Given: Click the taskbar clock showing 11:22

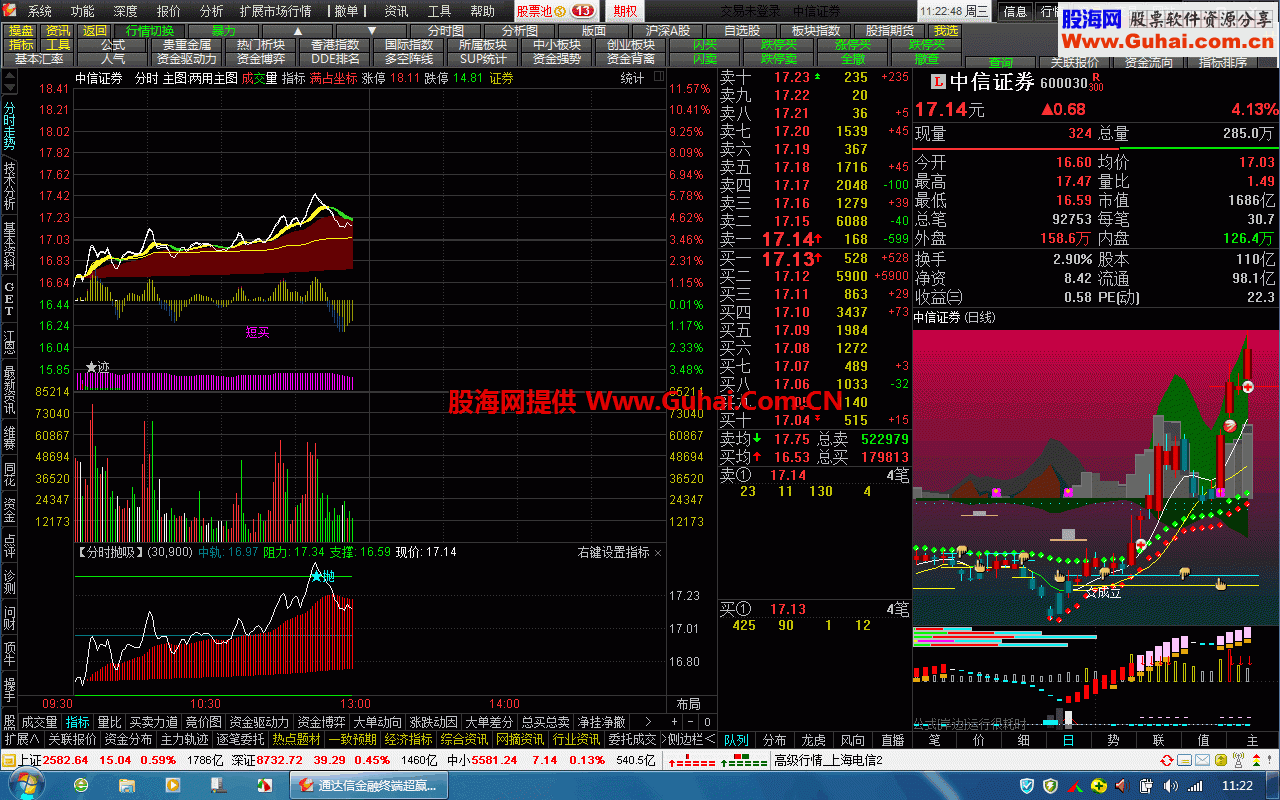Looking at the screenshot, I should click(x=1237, y=786).
